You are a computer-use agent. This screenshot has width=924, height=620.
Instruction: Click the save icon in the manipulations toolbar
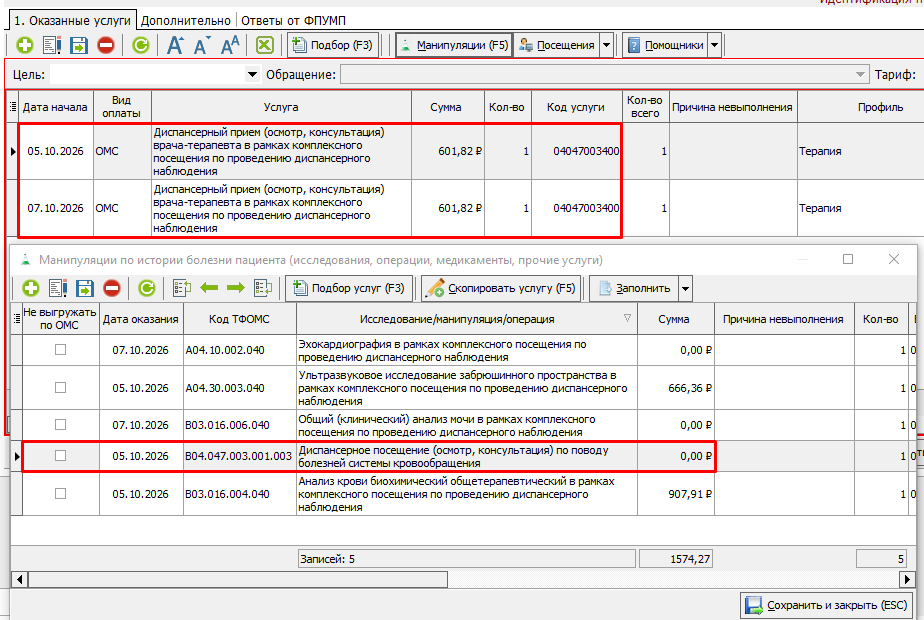point(85,288)
